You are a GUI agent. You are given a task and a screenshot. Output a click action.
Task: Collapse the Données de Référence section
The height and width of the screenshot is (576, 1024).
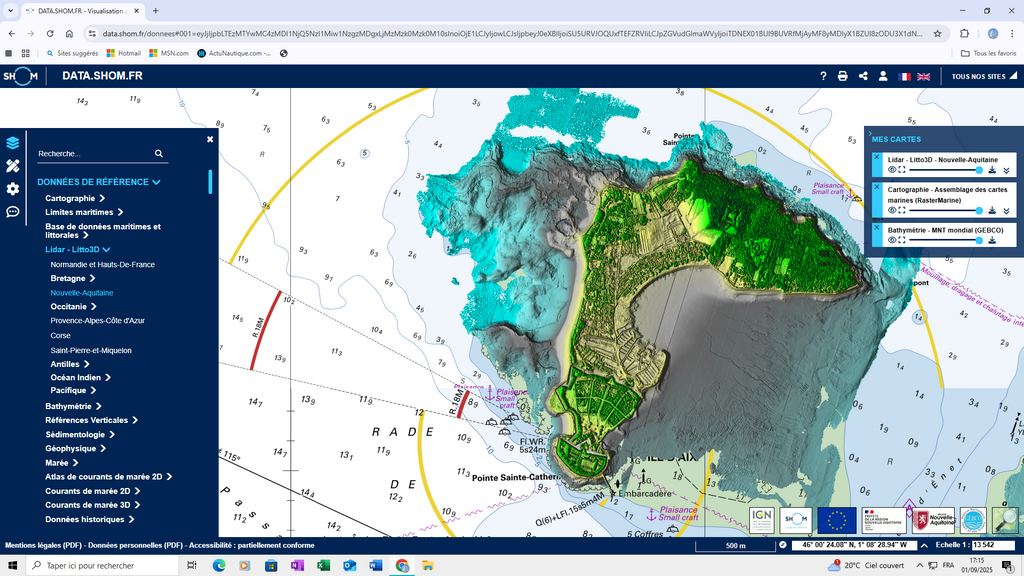(99, 182)
